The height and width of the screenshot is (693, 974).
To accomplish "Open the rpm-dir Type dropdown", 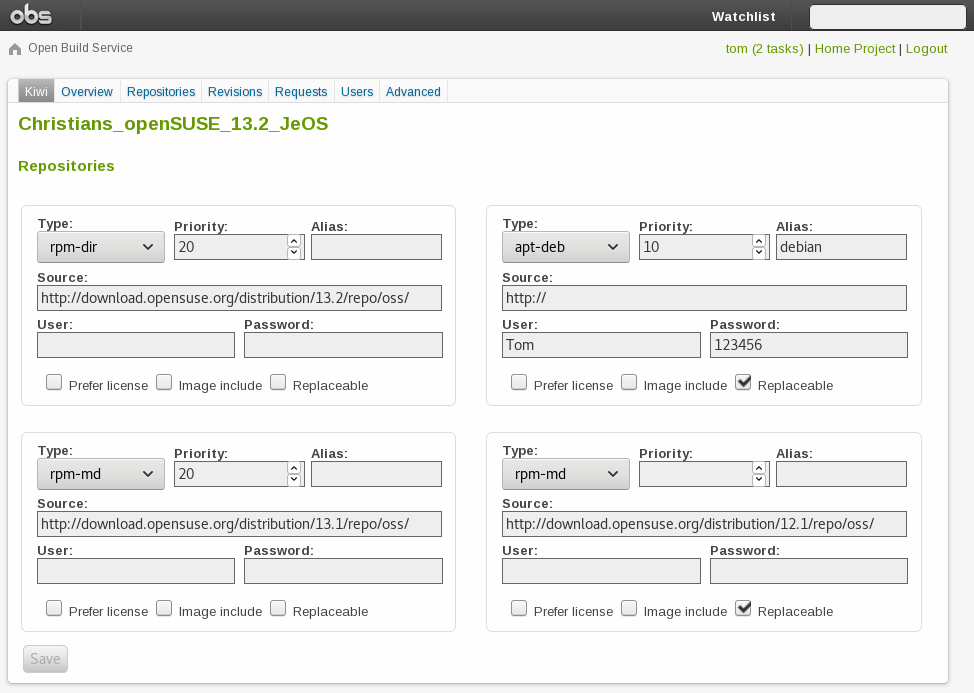I will coord(101,247).
